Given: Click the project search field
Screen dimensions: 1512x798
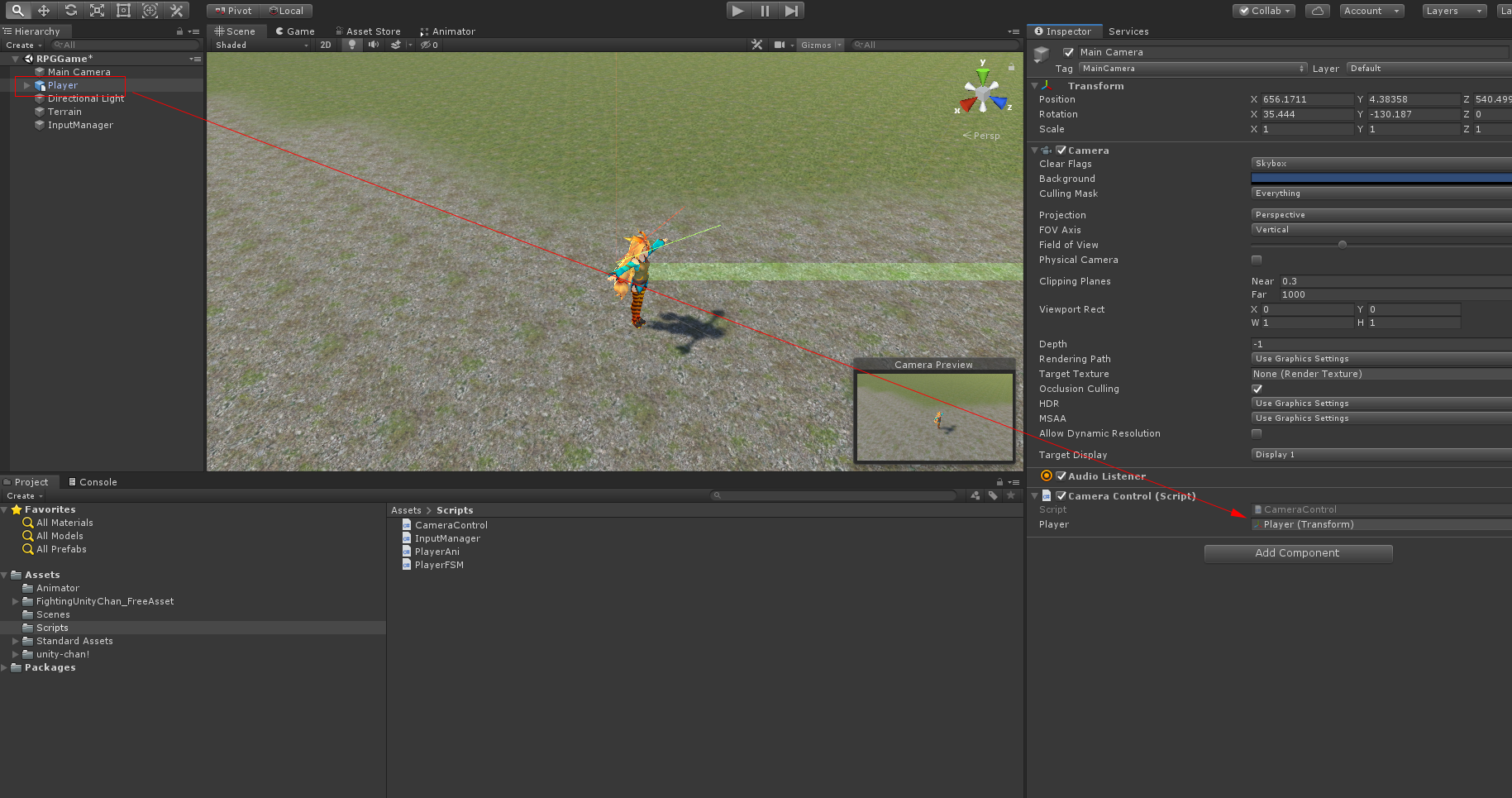Looking at the screenshot, I should pos(833,495).
